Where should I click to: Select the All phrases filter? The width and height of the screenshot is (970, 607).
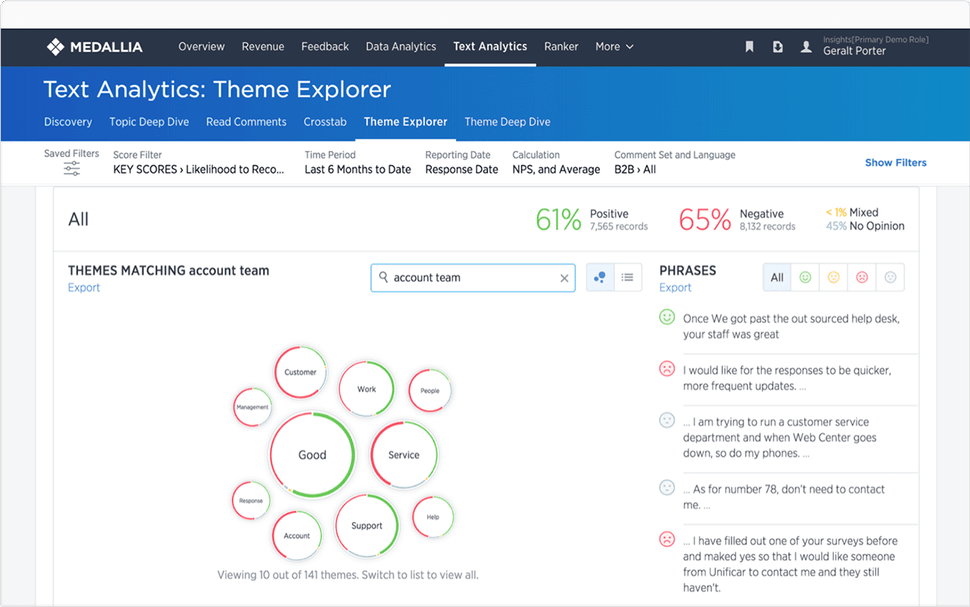777,278
